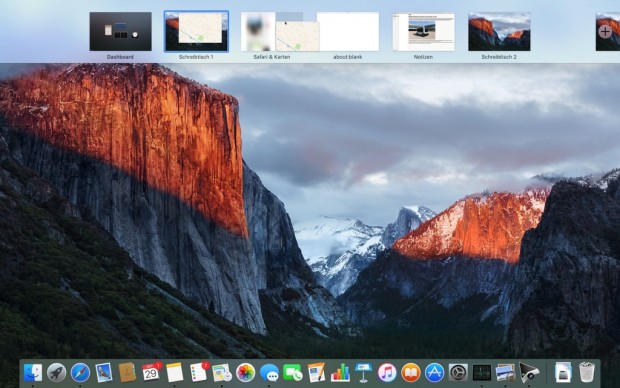Open iTunes music note icon

click(387, 373)
